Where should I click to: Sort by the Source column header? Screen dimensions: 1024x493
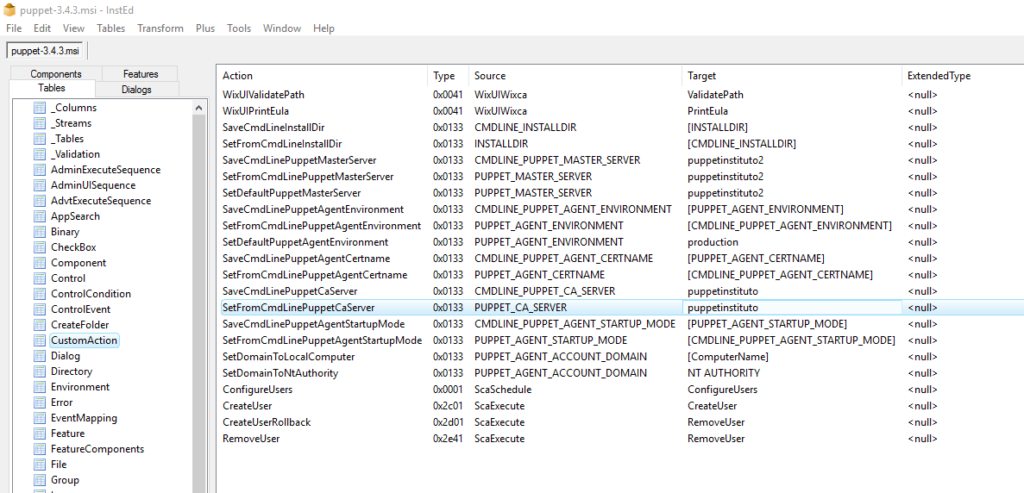point(575,76)
